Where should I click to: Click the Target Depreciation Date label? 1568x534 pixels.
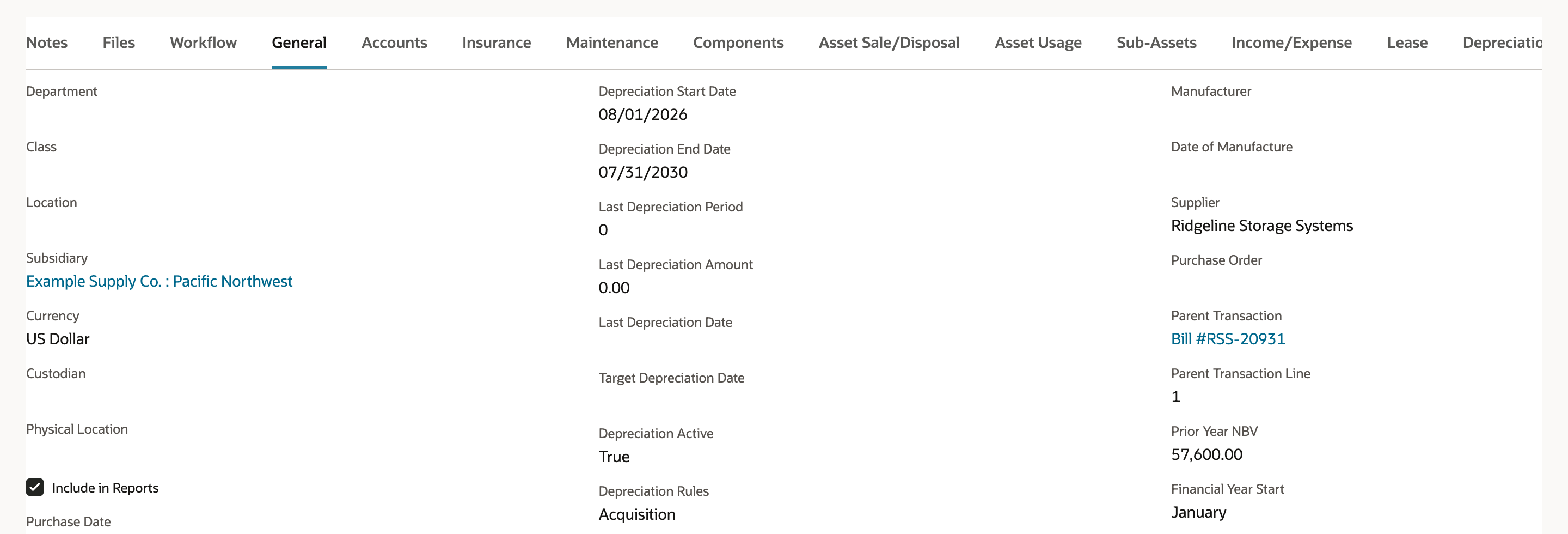click(671, 378)
